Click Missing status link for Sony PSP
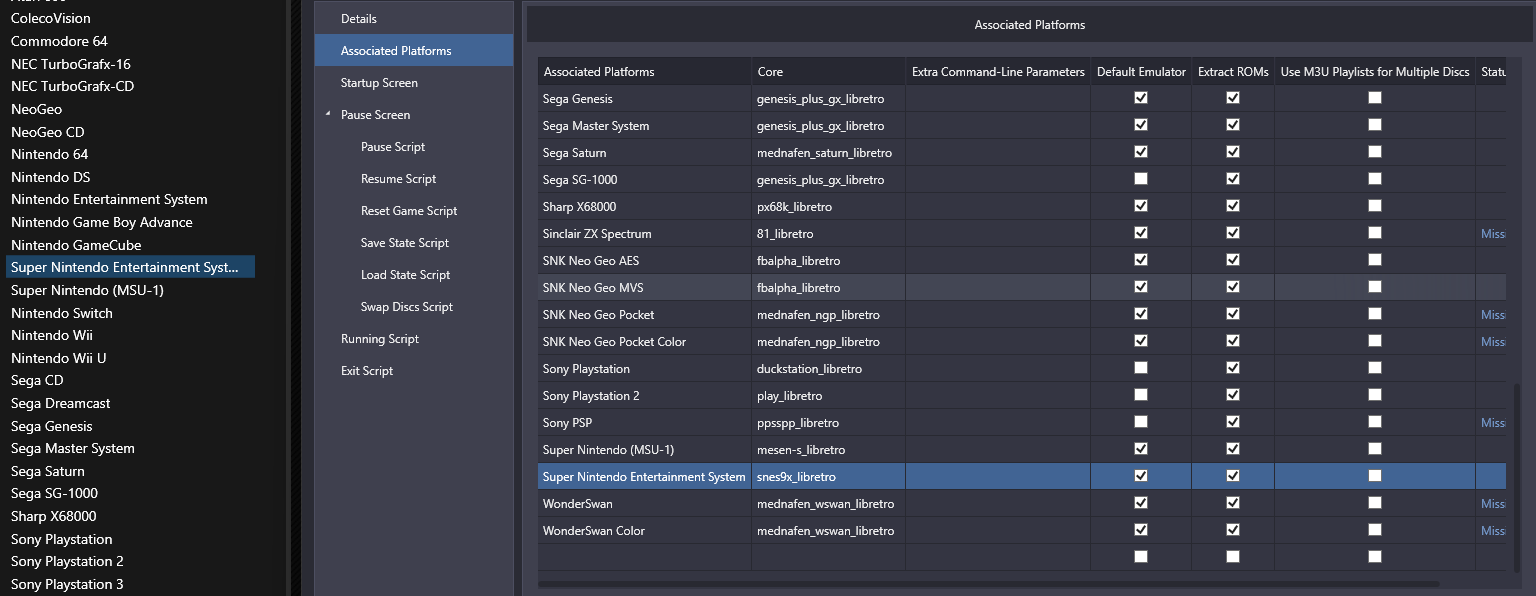 pyautogui.click(x=1493, y=423)
